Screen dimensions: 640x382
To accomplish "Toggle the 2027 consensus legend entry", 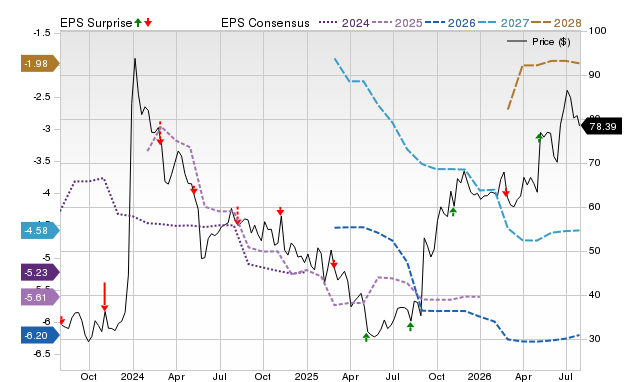I will [x=503, y=23].
